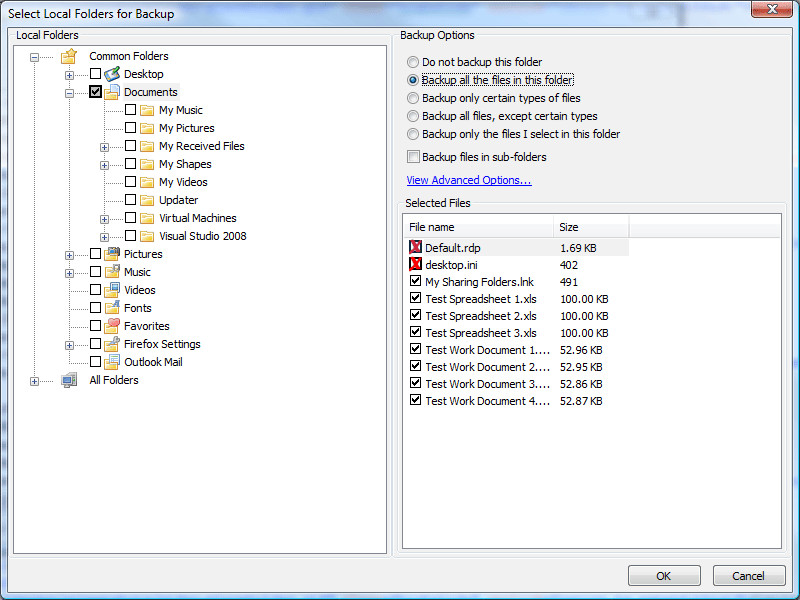Click the Visual Studio 2008 folder icon
Screen dimensions: 800x600
coord(147,236)
